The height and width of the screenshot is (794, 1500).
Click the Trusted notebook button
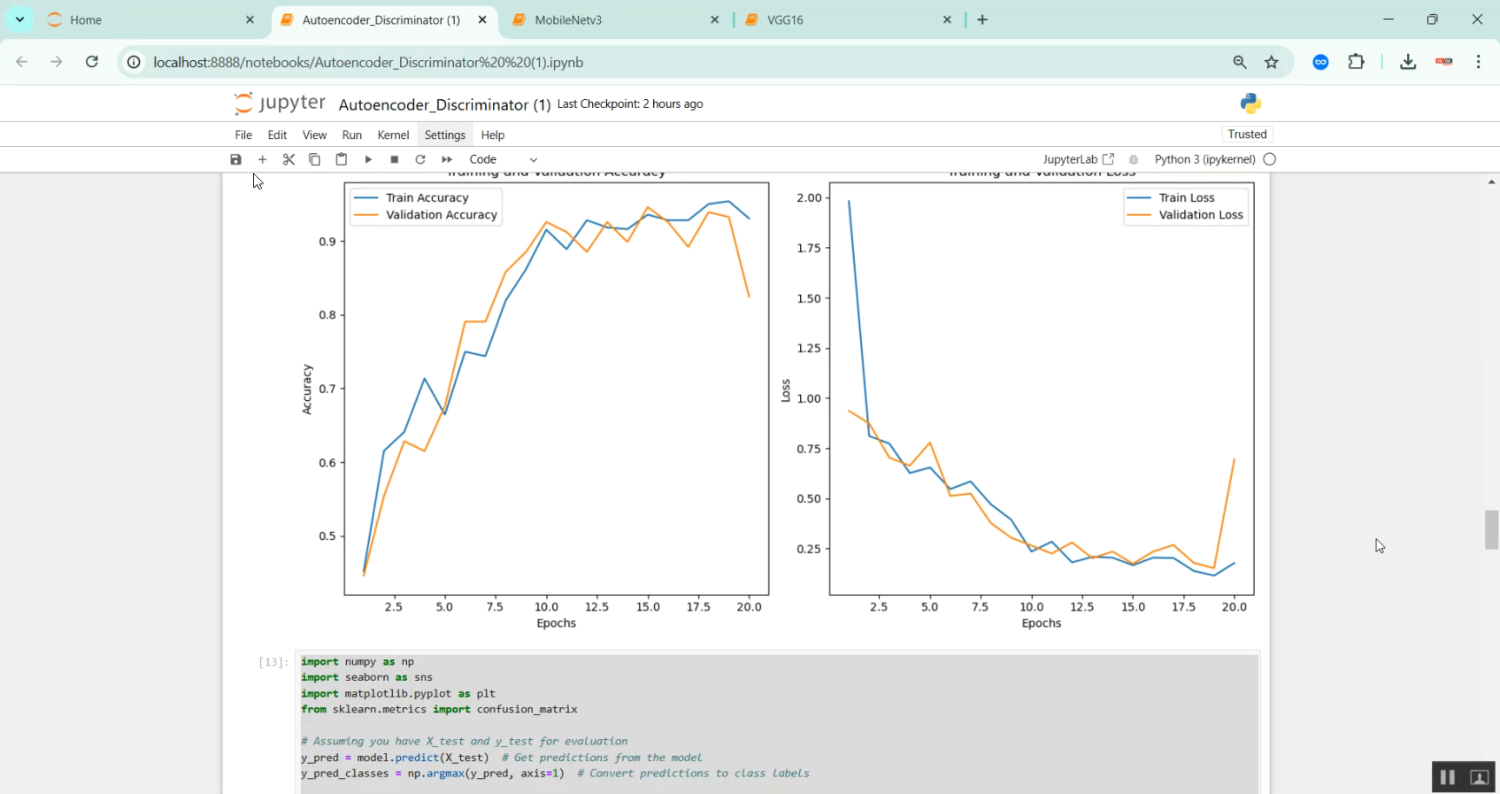(x=1247, y=134)
